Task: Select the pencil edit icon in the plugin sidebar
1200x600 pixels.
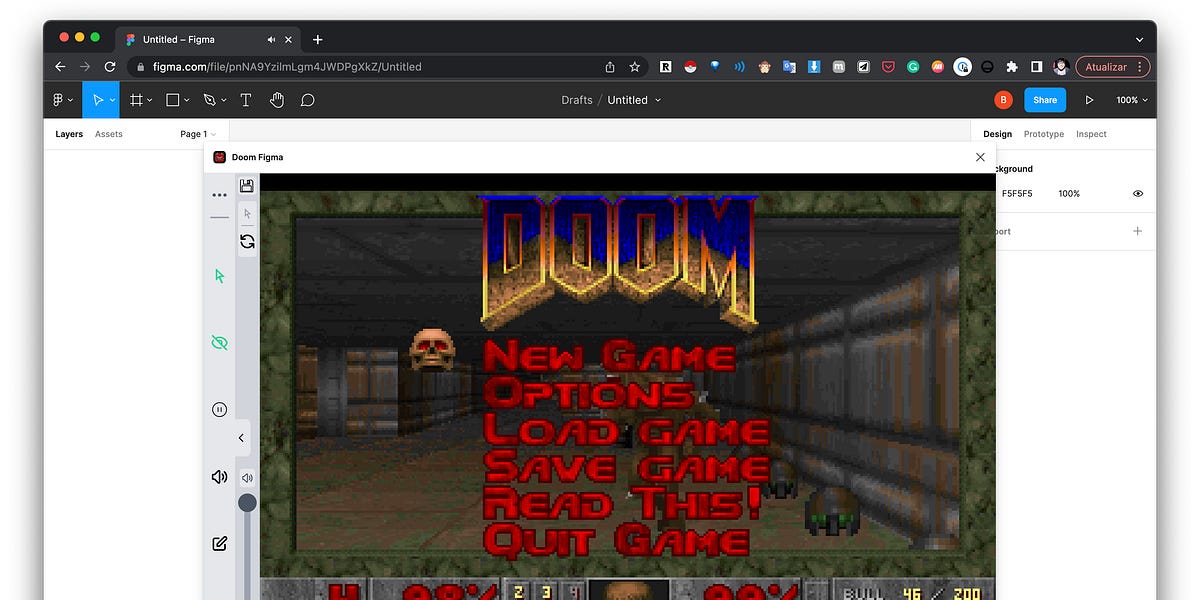Action: pyautogui.click(x=219, y=543)
